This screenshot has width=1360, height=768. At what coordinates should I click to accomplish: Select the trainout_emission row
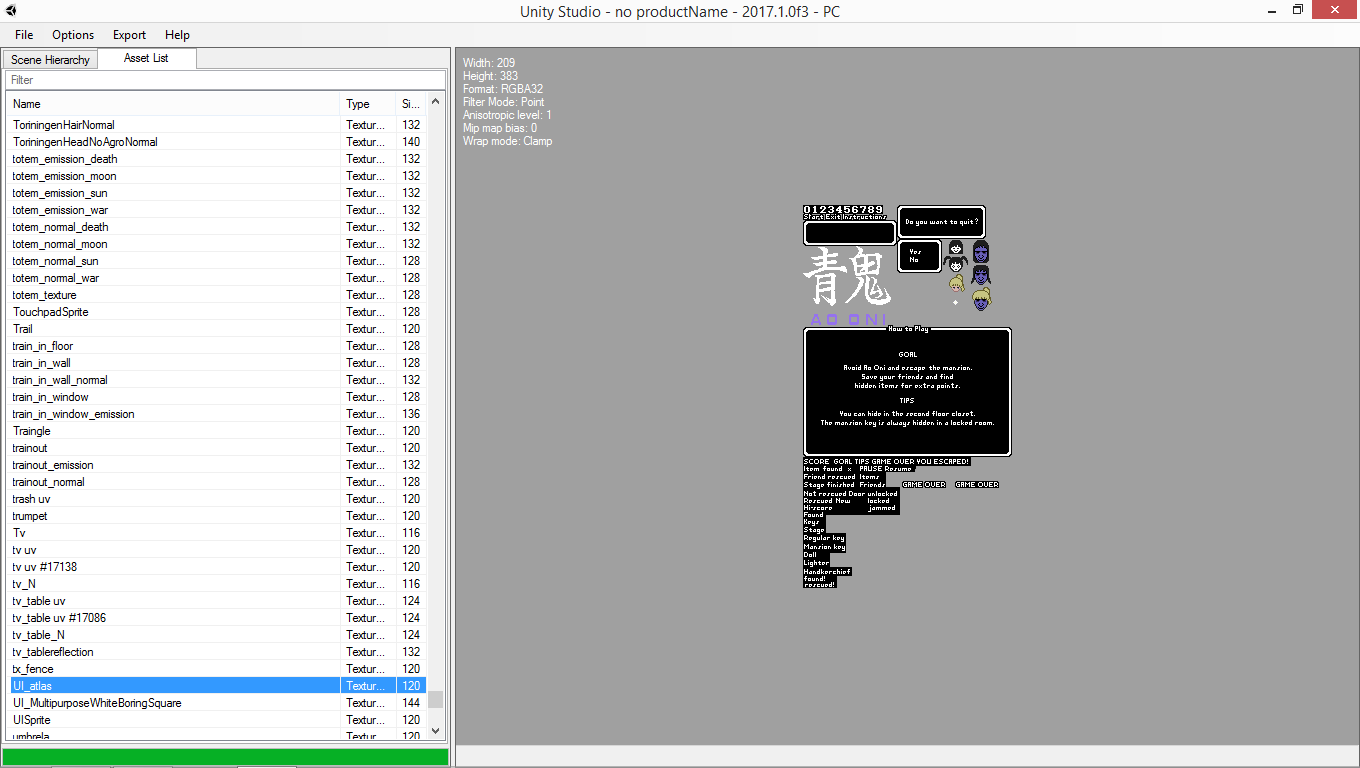[217, 465]
